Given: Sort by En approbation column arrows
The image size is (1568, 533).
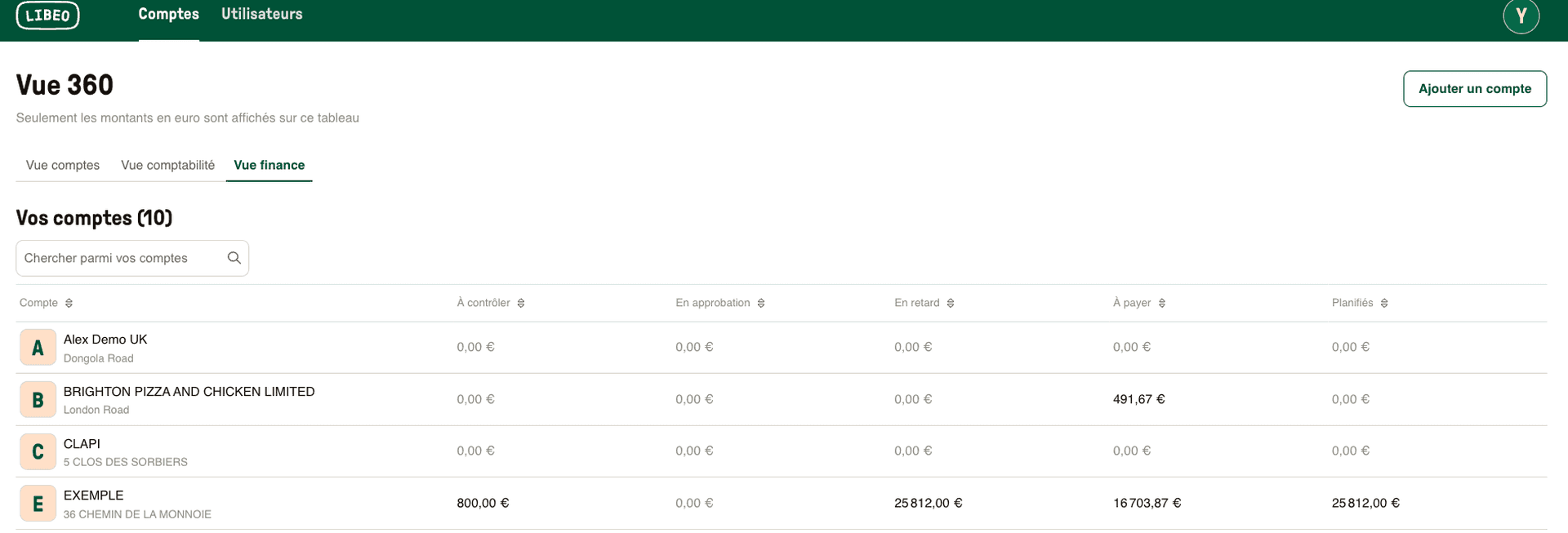Looking at the screenshot, I should point(761,303).
